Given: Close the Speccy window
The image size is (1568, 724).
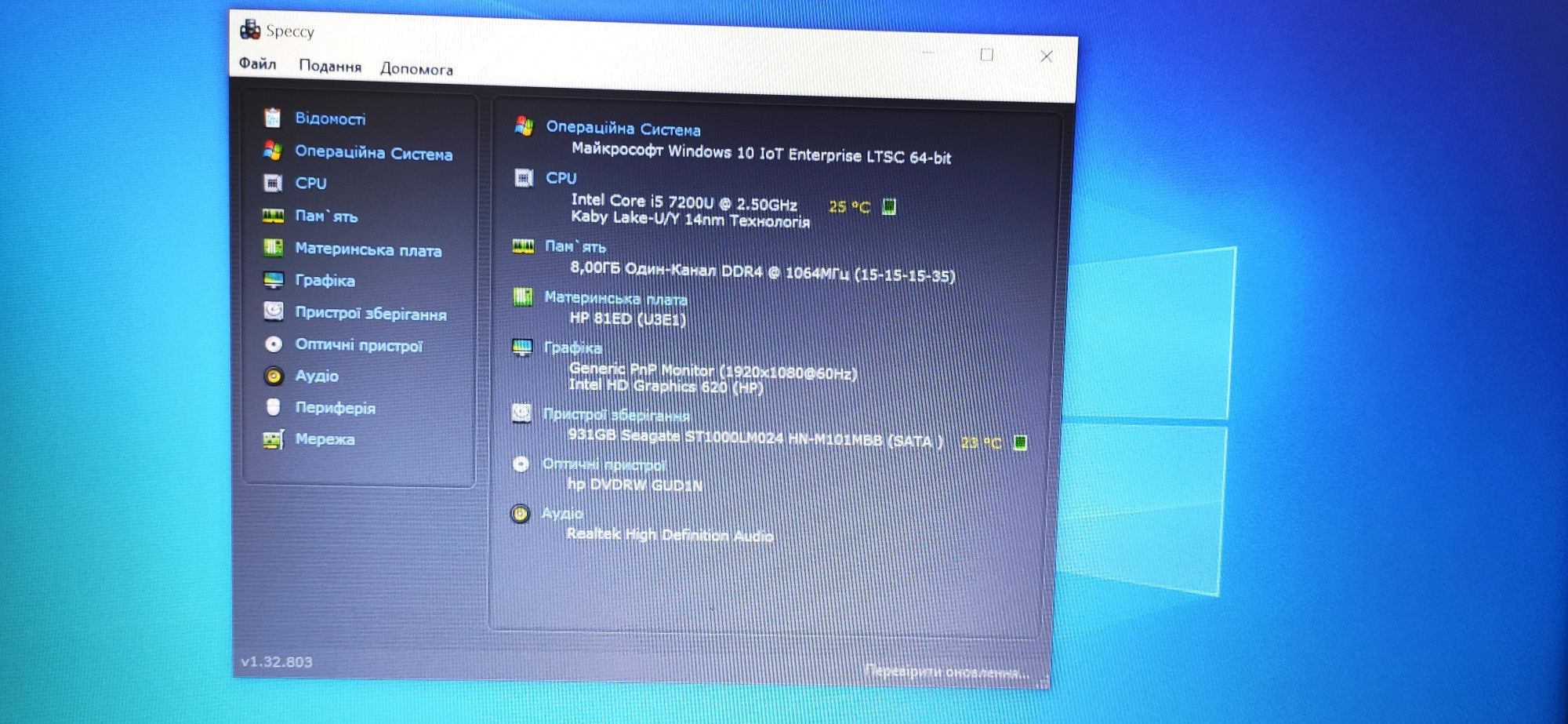Looking at the screenshot, I should [1047, 56].
